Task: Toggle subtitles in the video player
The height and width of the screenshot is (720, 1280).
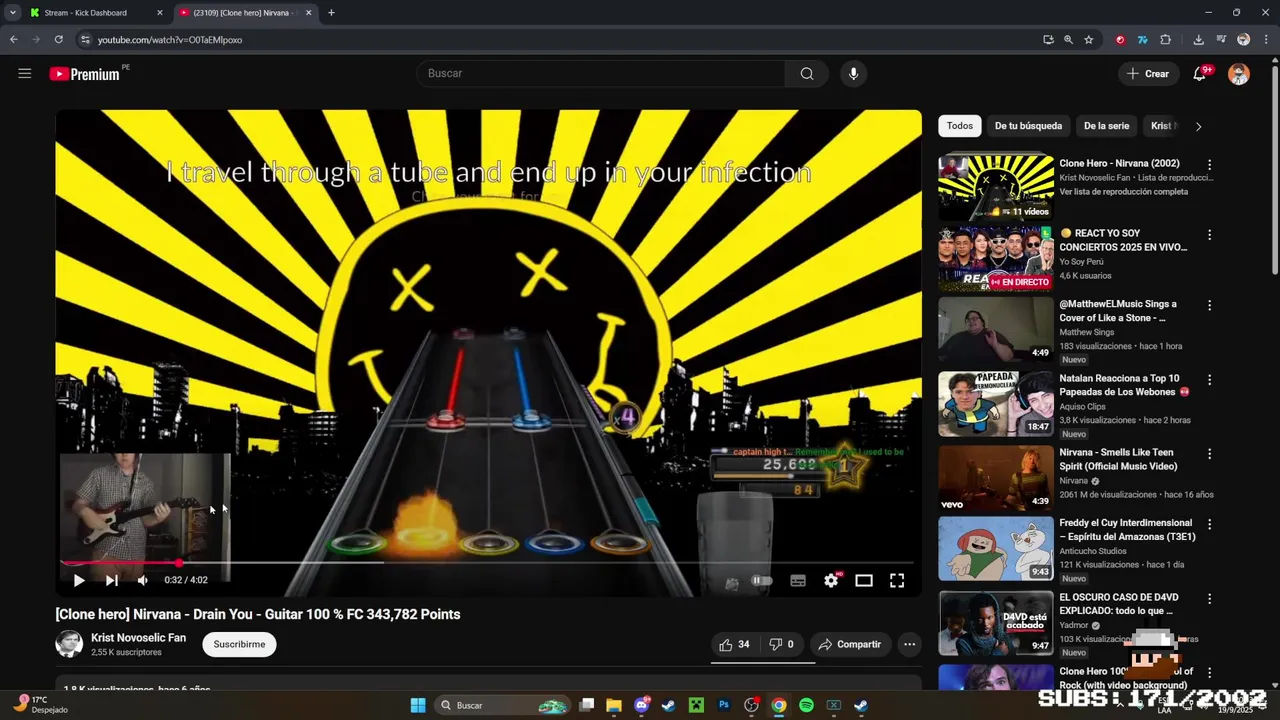Action: tap(798, 580)
